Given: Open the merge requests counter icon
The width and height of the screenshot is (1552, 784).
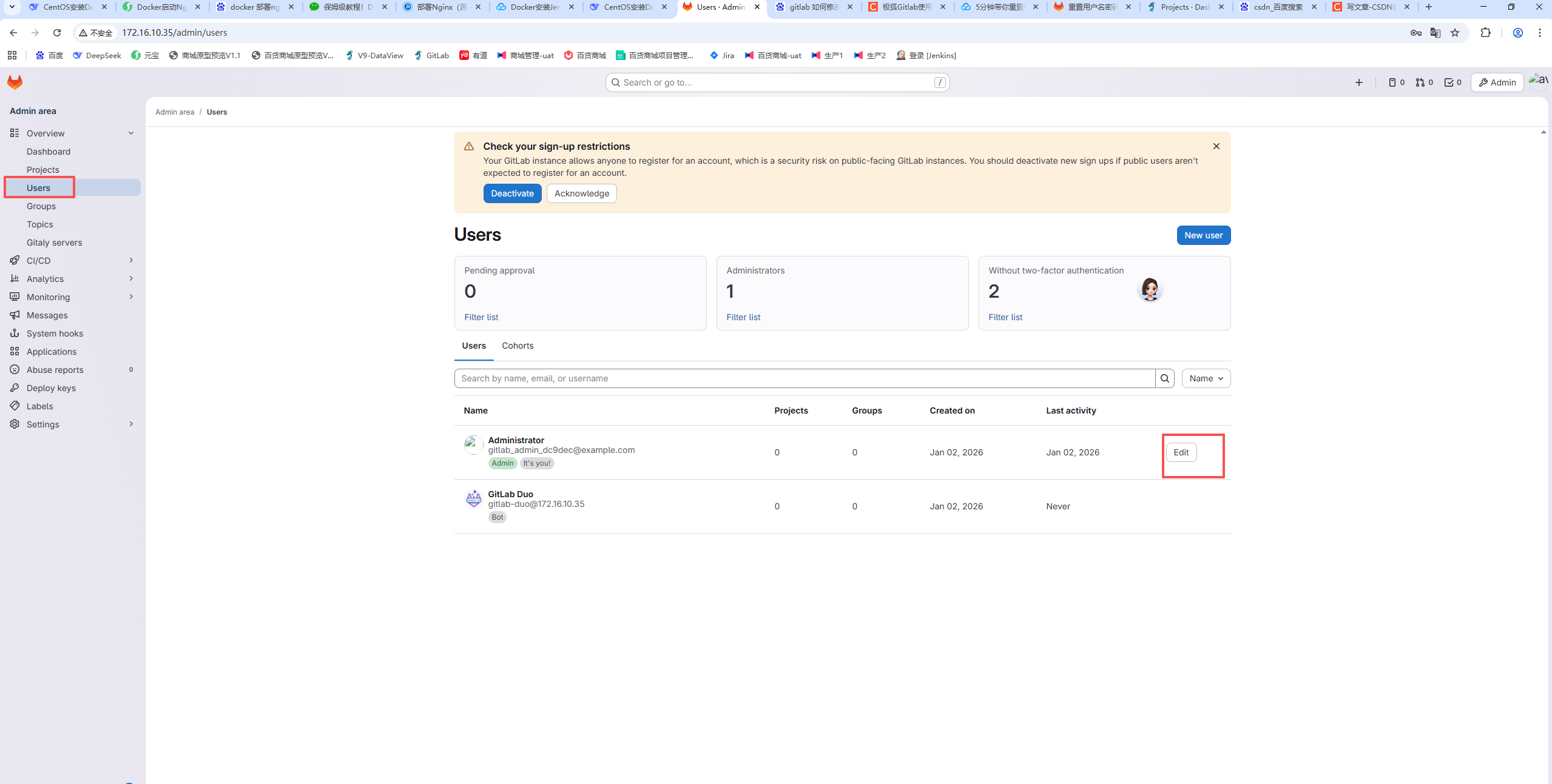Looking at the screenshot, I should coord(1424,82).
